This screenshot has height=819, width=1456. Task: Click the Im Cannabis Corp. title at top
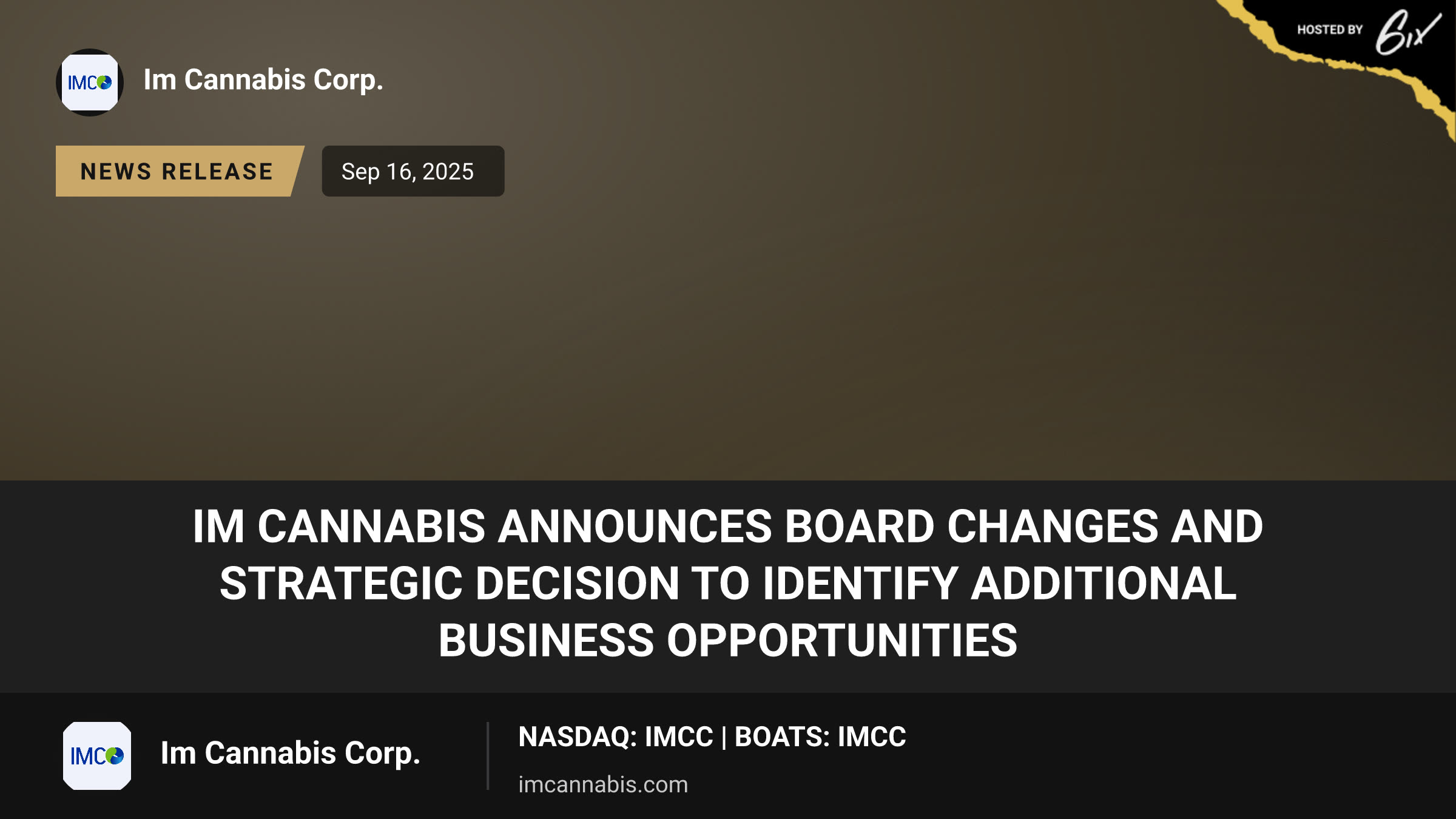(x=263, y=80)
